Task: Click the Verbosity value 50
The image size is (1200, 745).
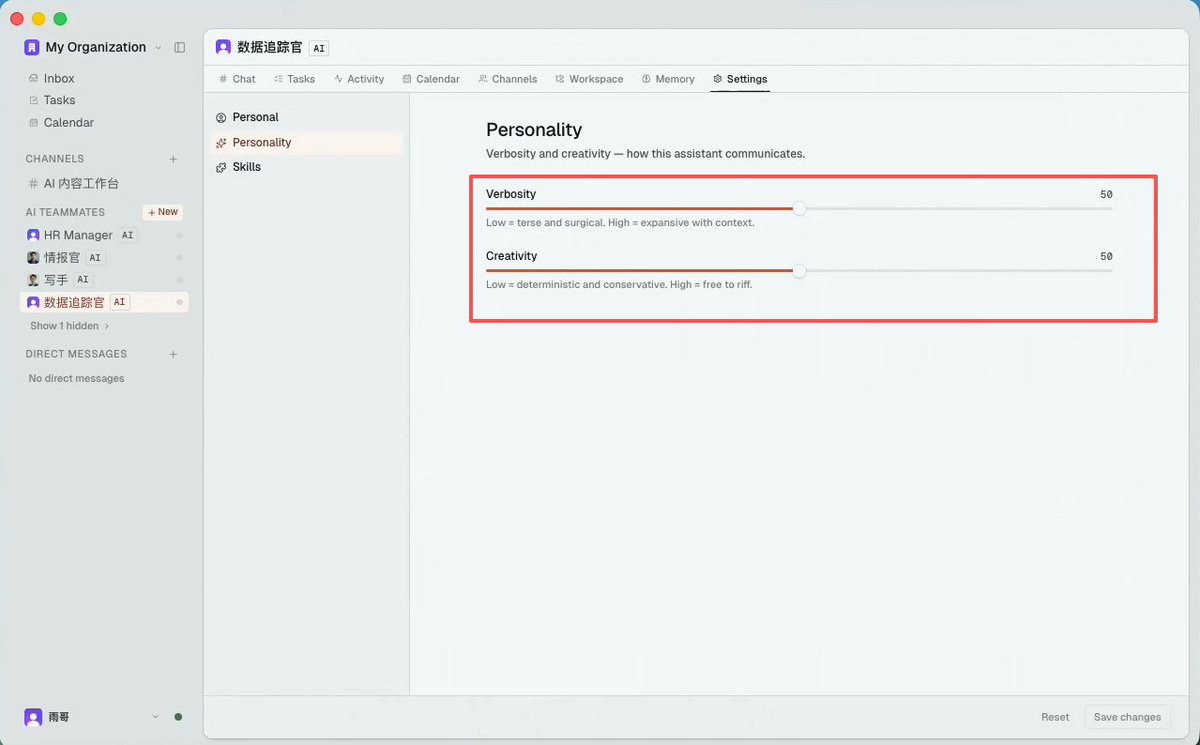Action: (1106, 194)
